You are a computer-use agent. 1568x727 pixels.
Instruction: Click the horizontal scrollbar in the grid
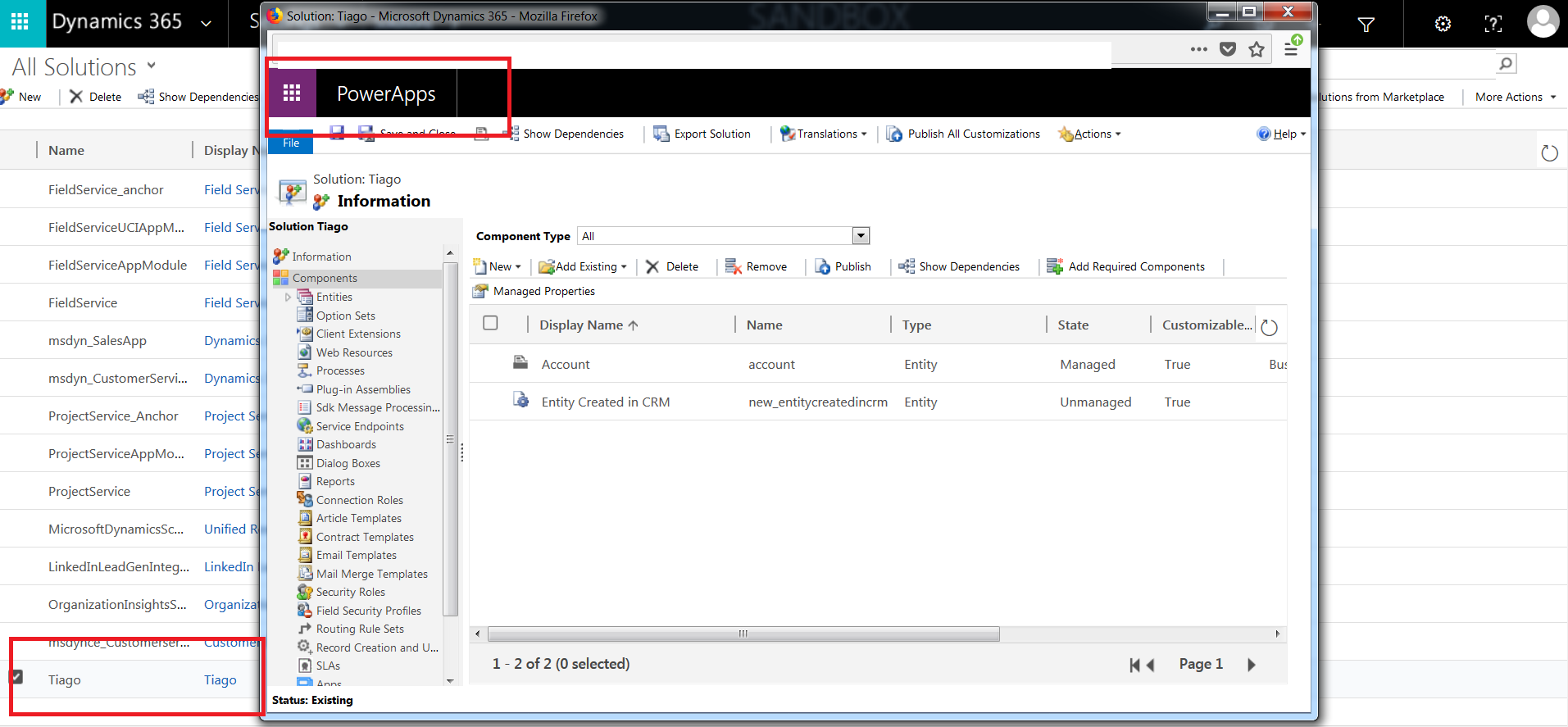(x=743, y=634)
